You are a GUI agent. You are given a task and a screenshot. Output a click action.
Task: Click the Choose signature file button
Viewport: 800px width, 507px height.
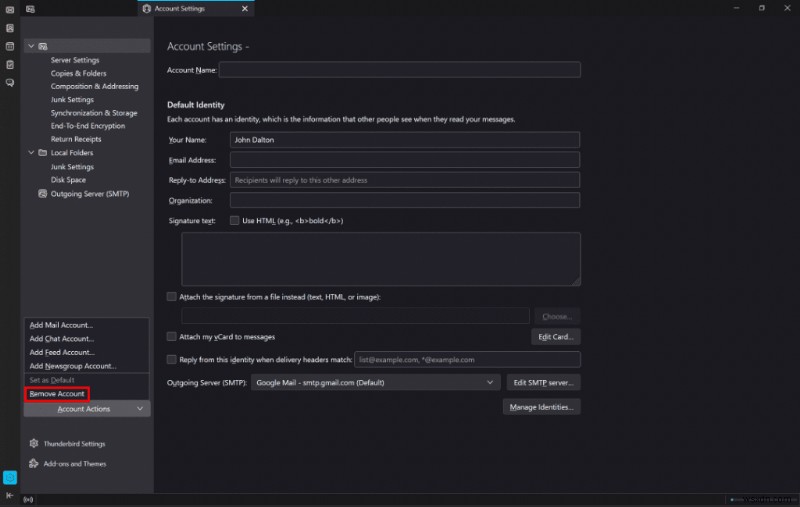click(557, 316)
